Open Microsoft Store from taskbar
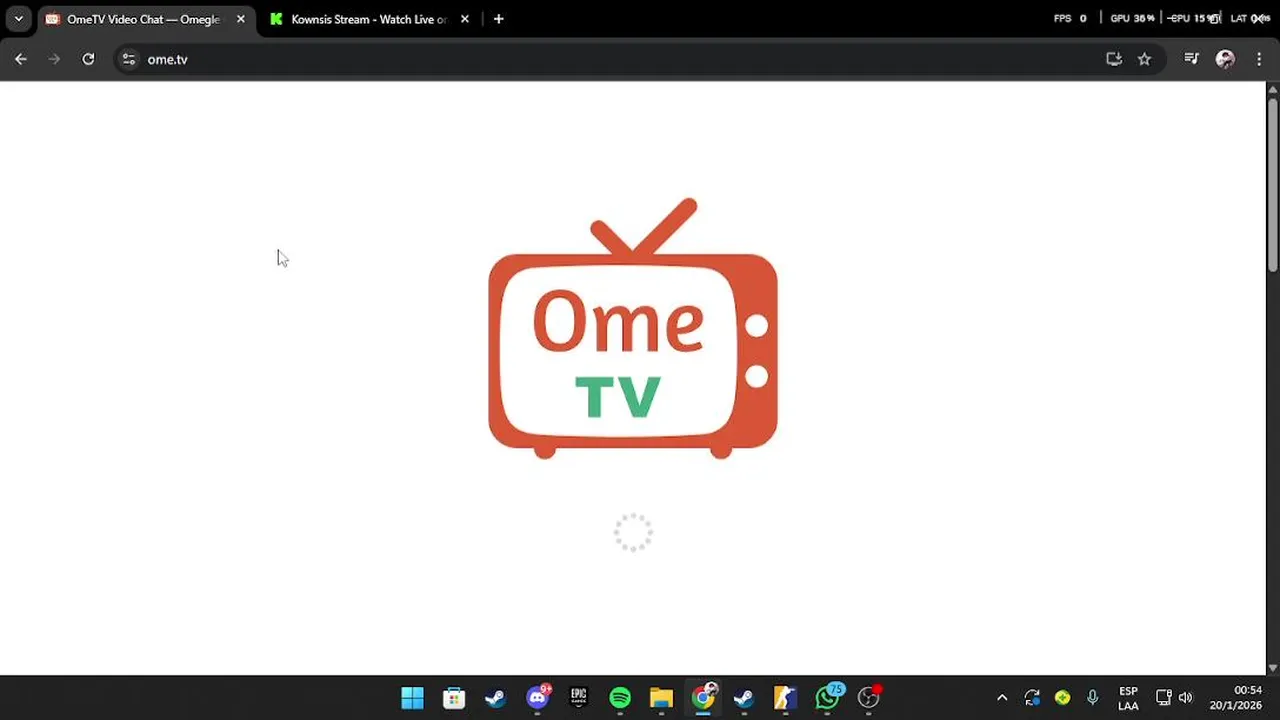Screen dimensions: 1280x720 point(454,698)
